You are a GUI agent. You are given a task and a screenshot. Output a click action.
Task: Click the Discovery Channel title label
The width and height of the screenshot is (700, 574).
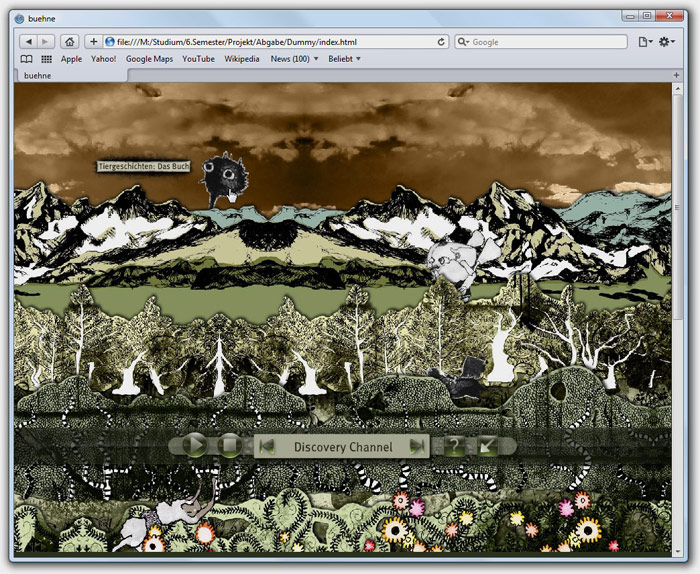pyautogui.click(x=342, y=447)
